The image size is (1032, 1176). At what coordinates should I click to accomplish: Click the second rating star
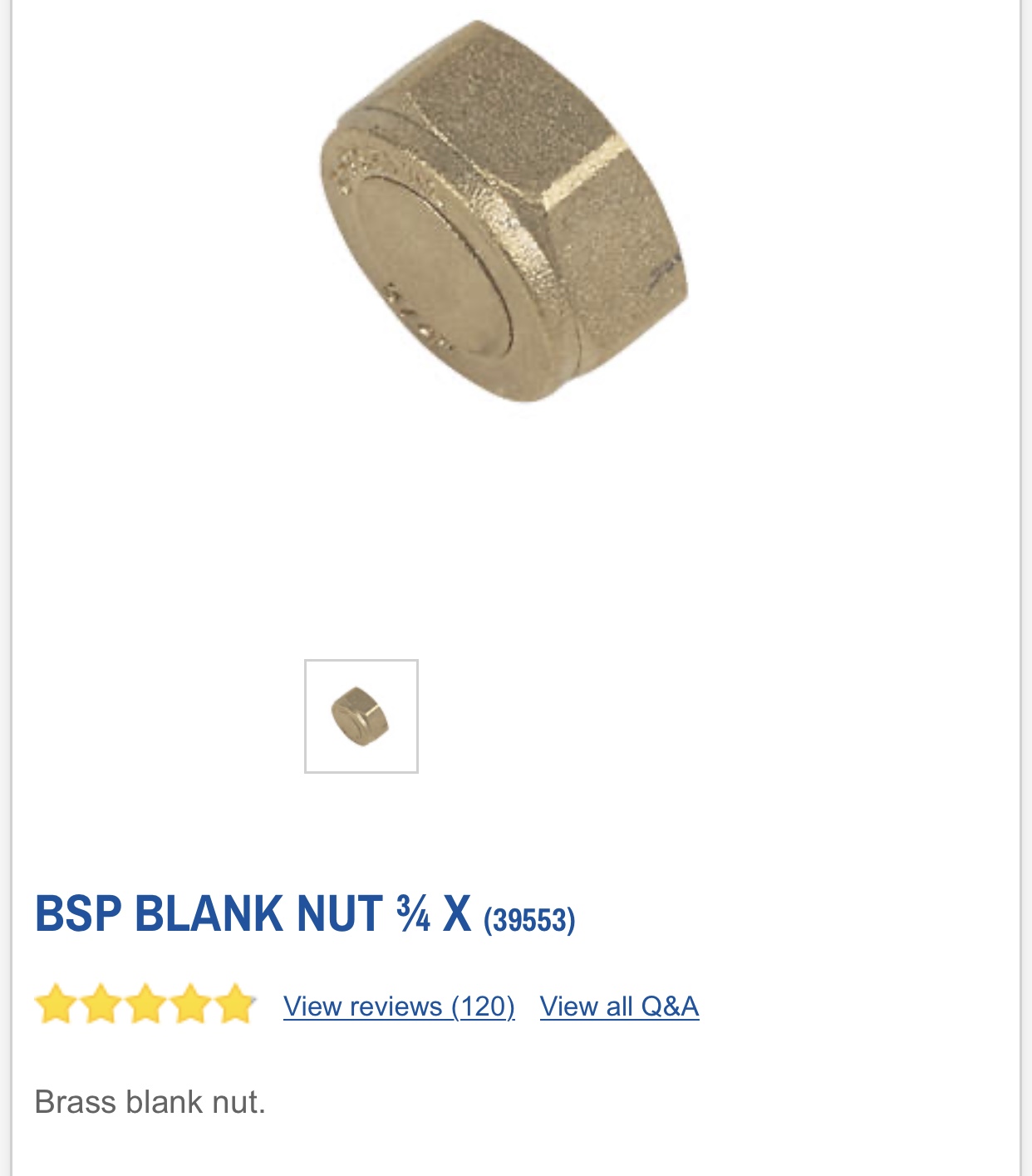(101, 1004)
